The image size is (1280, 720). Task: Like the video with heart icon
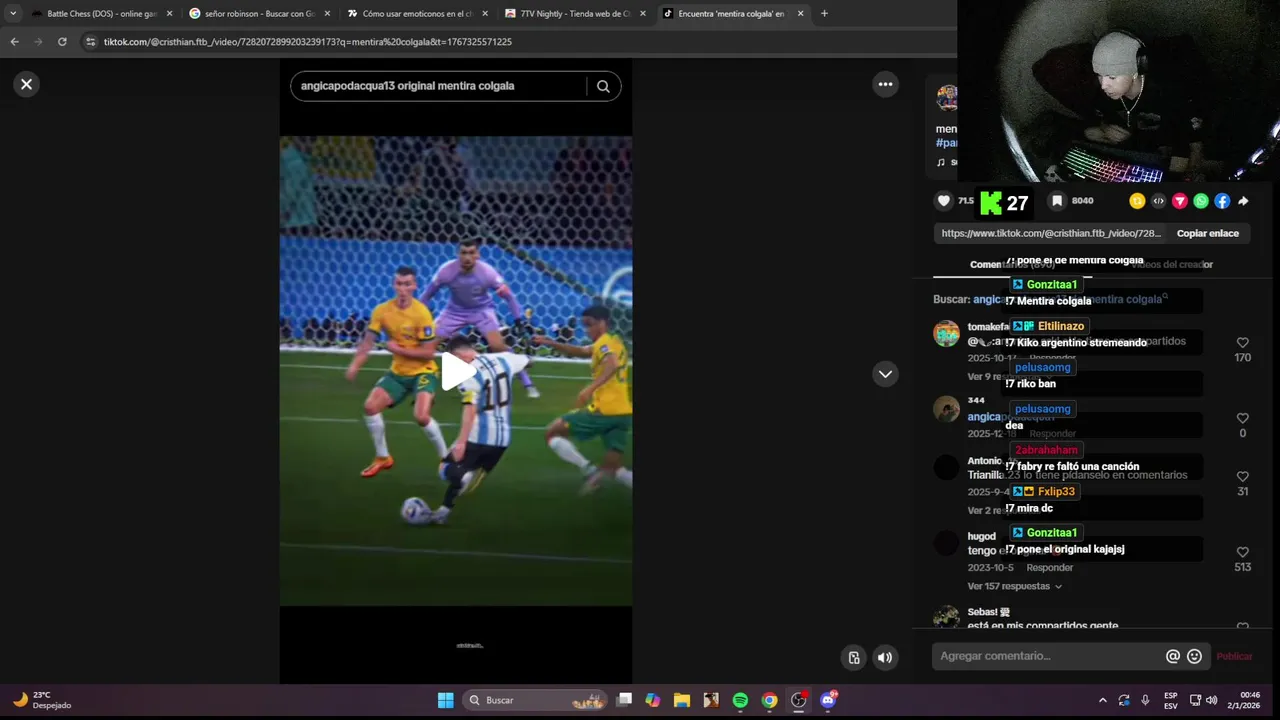(944, 201)
